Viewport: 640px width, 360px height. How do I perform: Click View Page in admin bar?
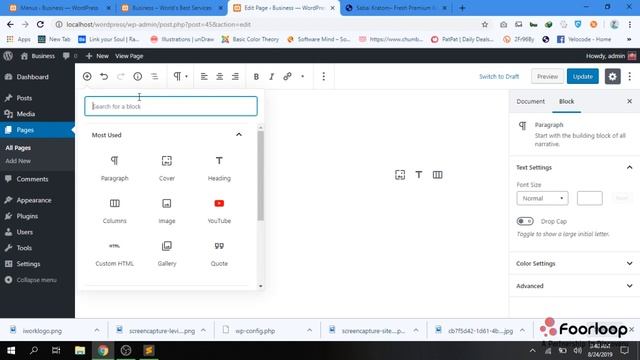129,56
